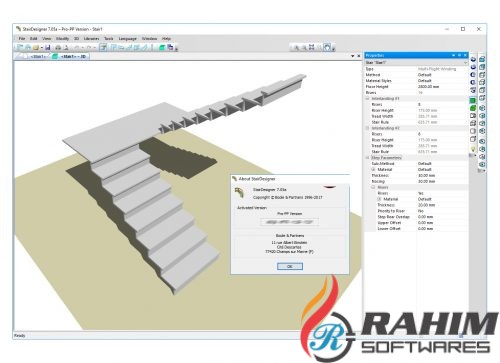
Task: Click the StairDesigner icon in About dialog
Action: 239,193
